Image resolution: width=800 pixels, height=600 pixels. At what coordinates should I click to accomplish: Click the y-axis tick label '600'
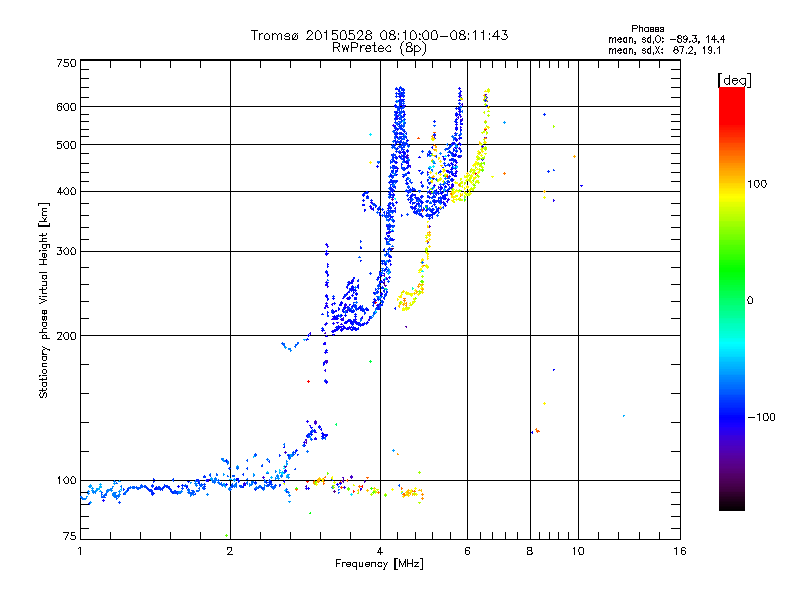[x=66, y=107]
